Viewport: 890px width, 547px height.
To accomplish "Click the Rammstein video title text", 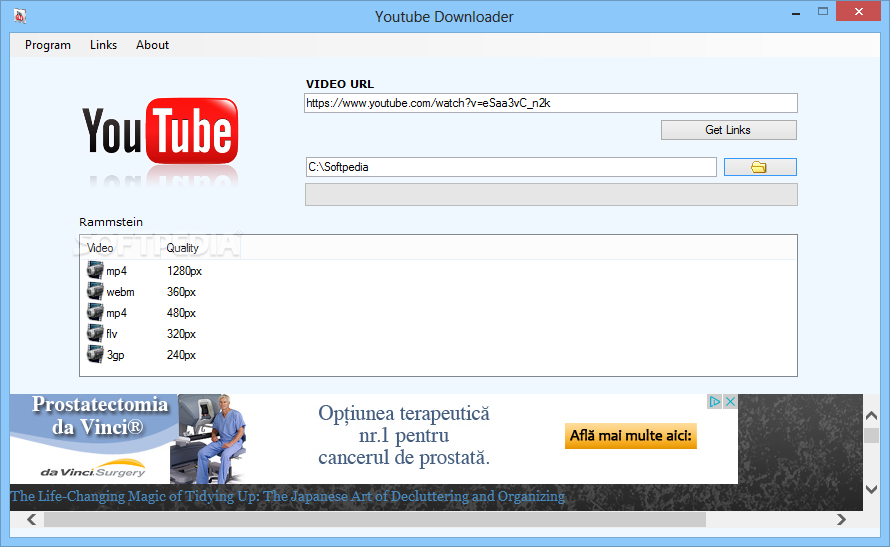I will tap(111, 222).
